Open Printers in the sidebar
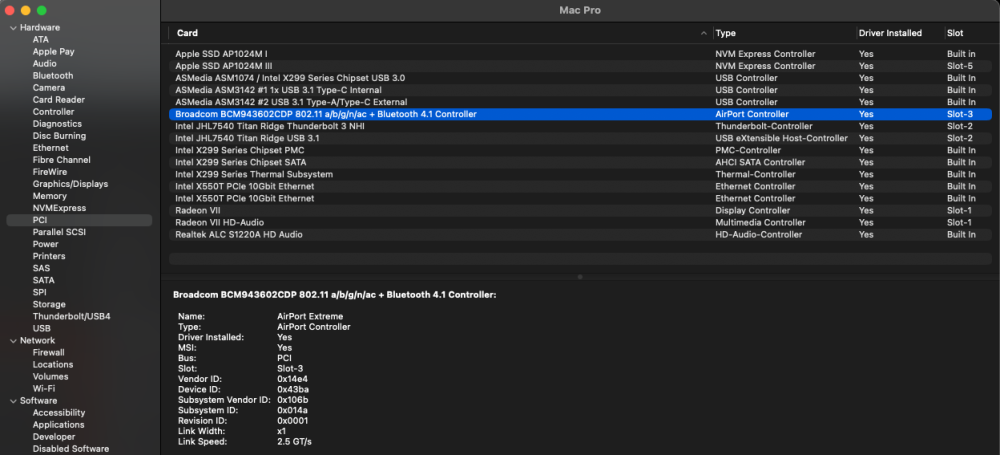1000x455 pixels. 49,257
